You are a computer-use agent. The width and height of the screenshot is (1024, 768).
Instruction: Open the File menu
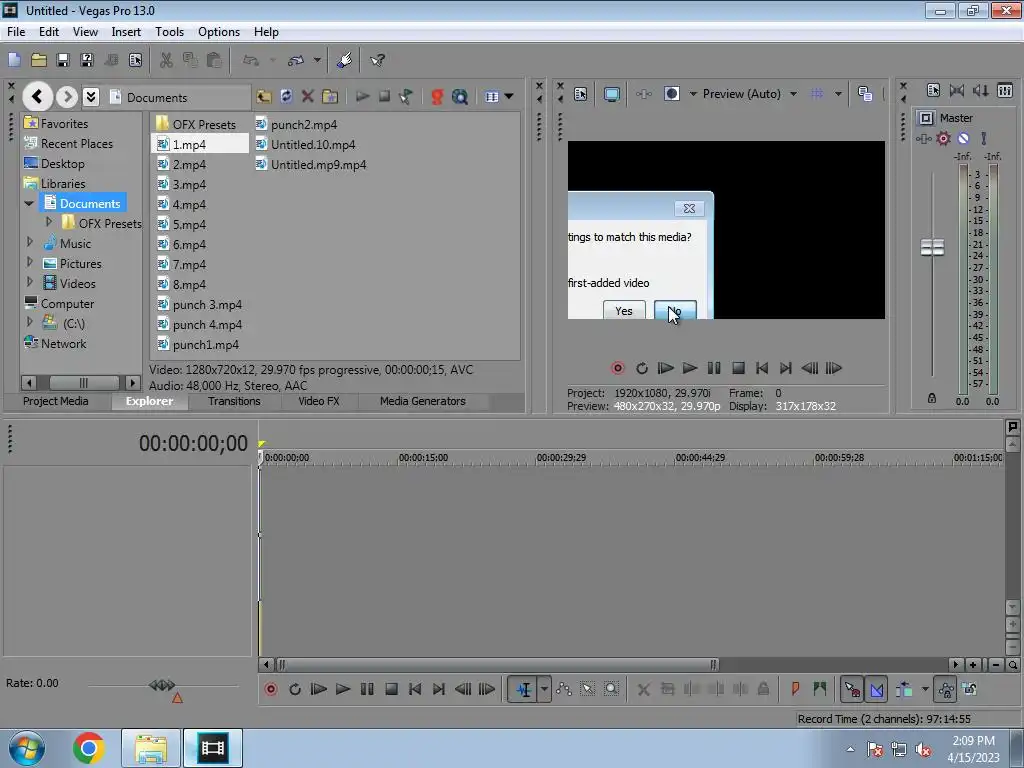[x=16, y=31]
